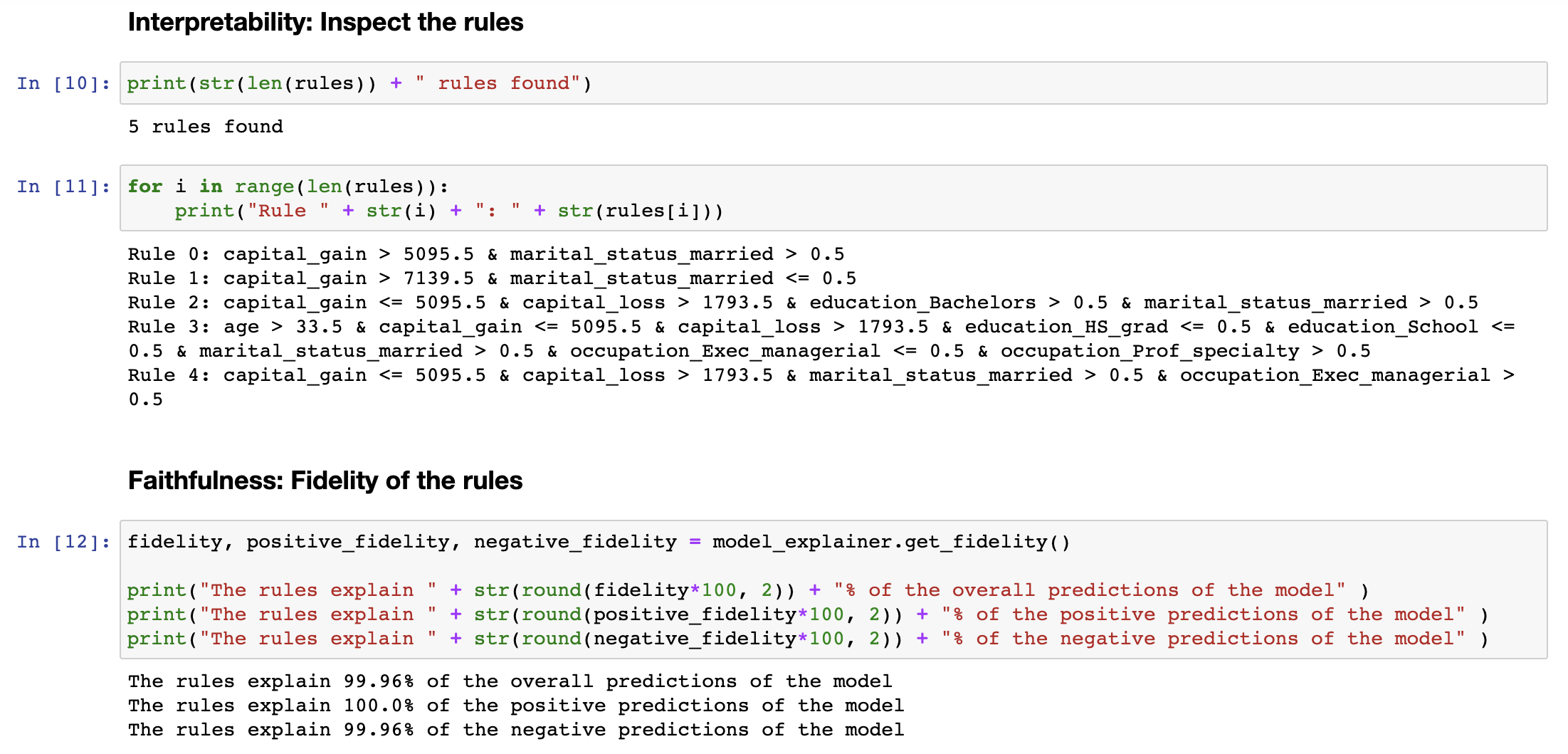The image size is (1568, 754).
Task: Click the for loop line in cell 11
Action: point(288,187)
